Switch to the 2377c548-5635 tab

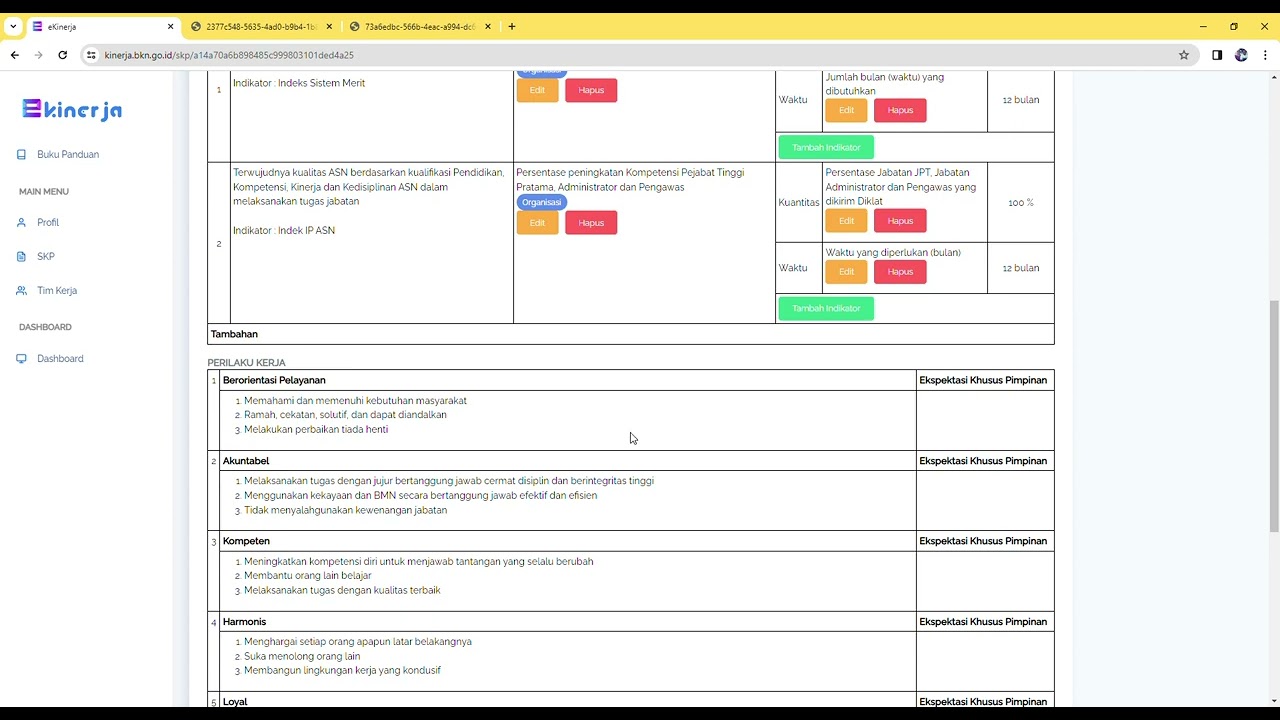point(262,27)
